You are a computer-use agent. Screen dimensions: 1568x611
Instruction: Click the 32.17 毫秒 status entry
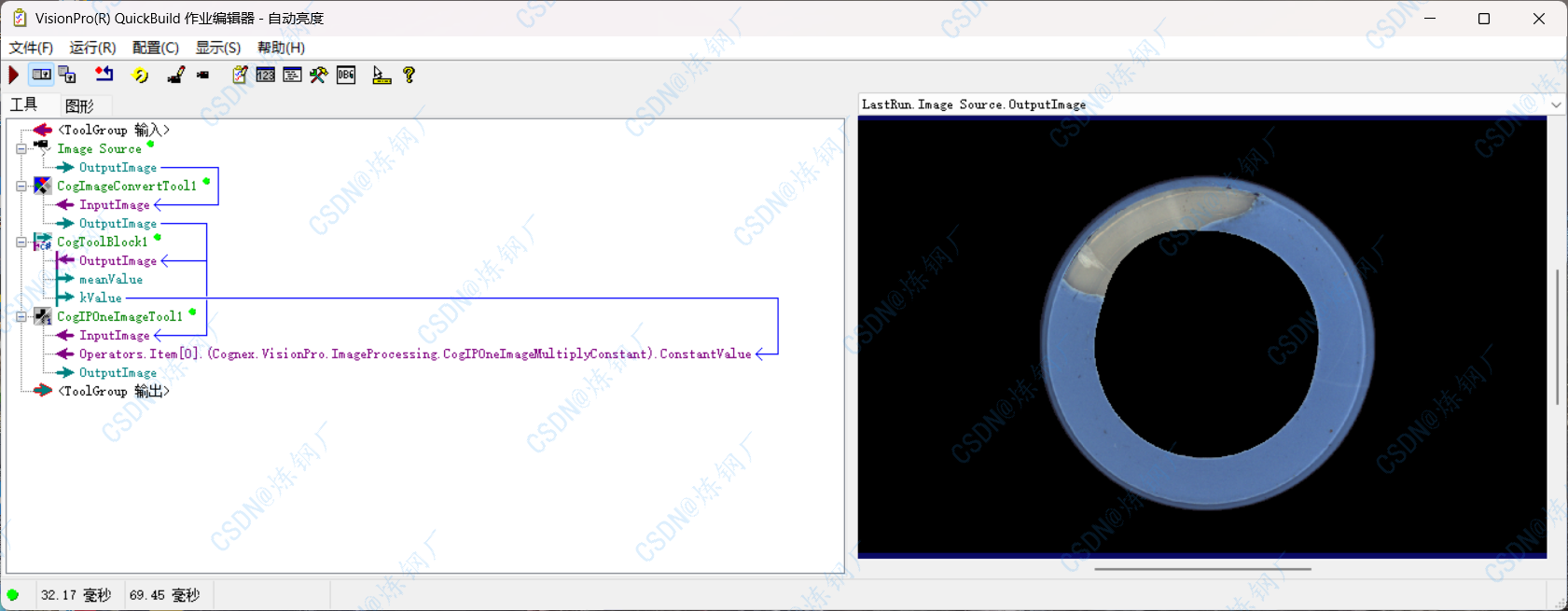coord(76,595)
